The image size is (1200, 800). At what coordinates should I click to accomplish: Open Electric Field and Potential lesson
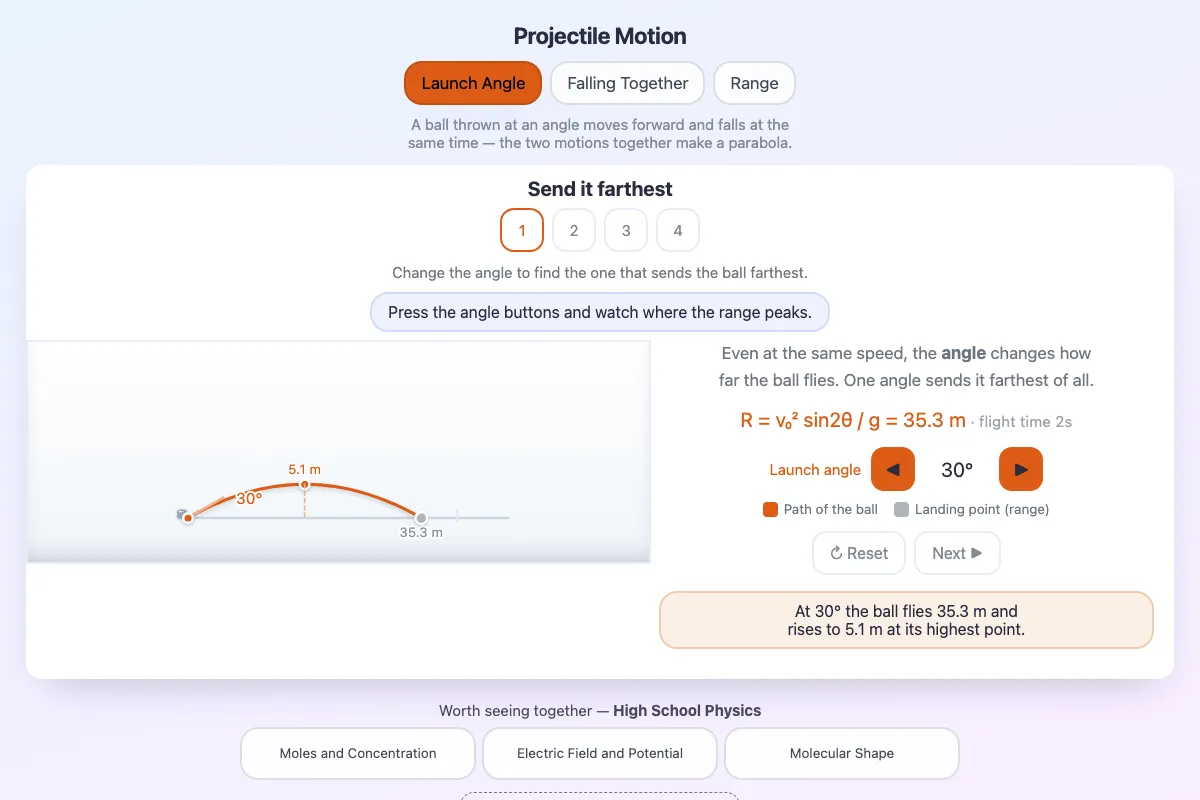tap(600, 753)
